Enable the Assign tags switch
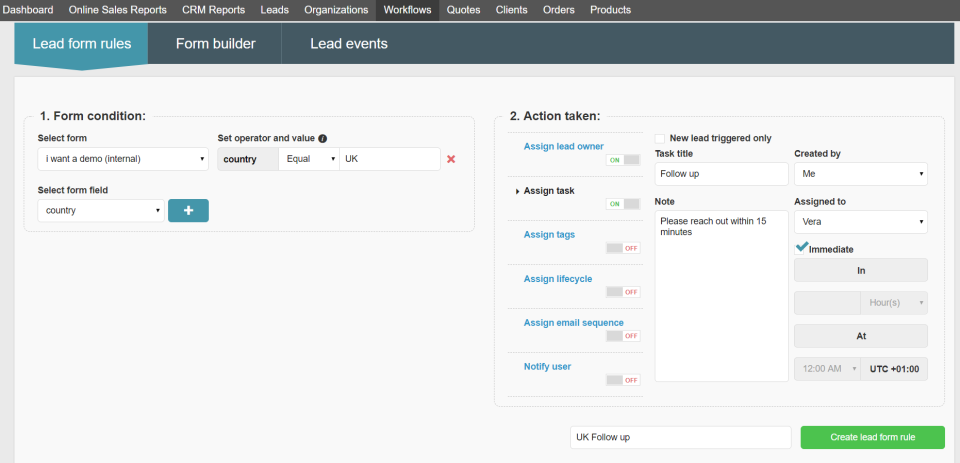 (623, 248)
